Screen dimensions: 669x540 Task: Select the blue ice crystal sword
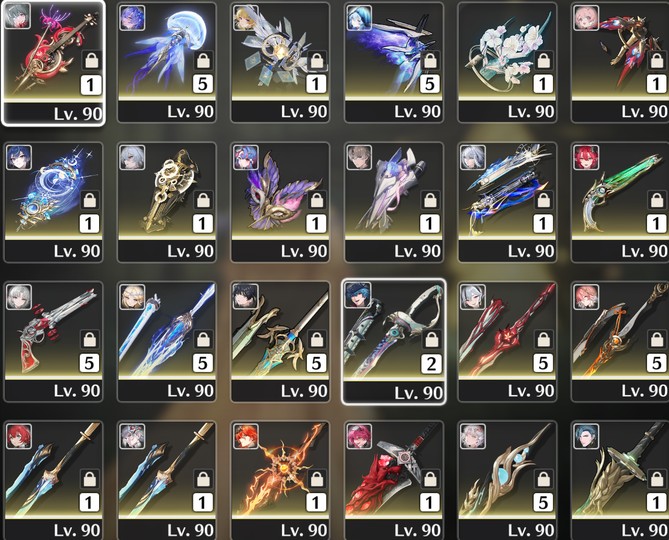pos(167,342)
